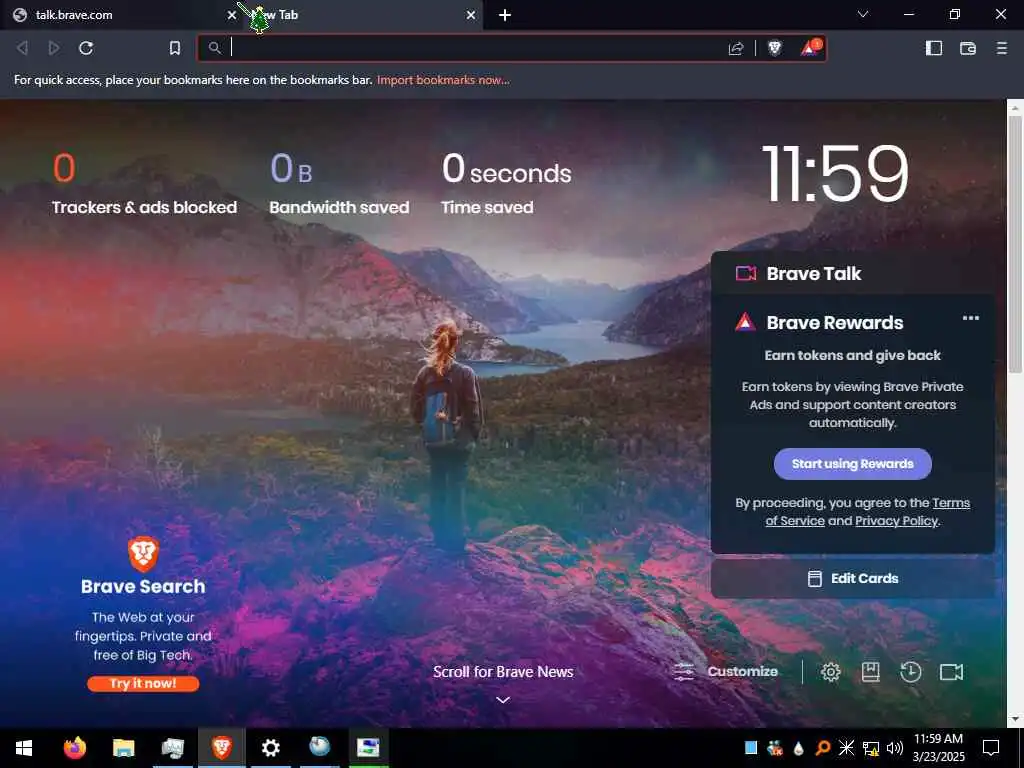Screen dimensions: 1024x768
Task: Click Start using Rewards button
Action: point(852,464)
